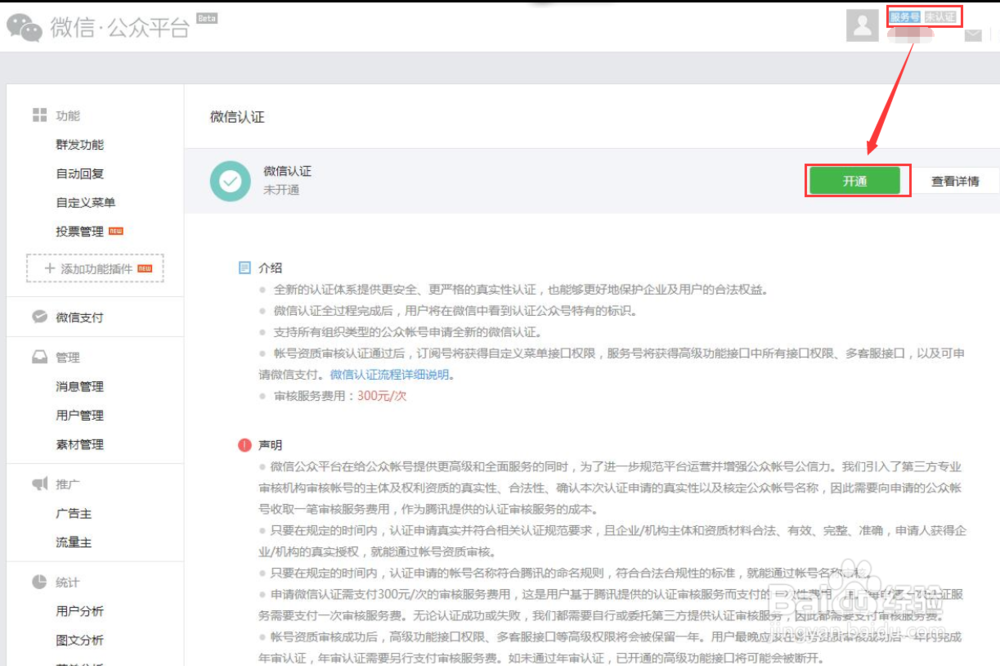Click the 管理 section header
The image size is (1000, 666).
coord(68,357)
